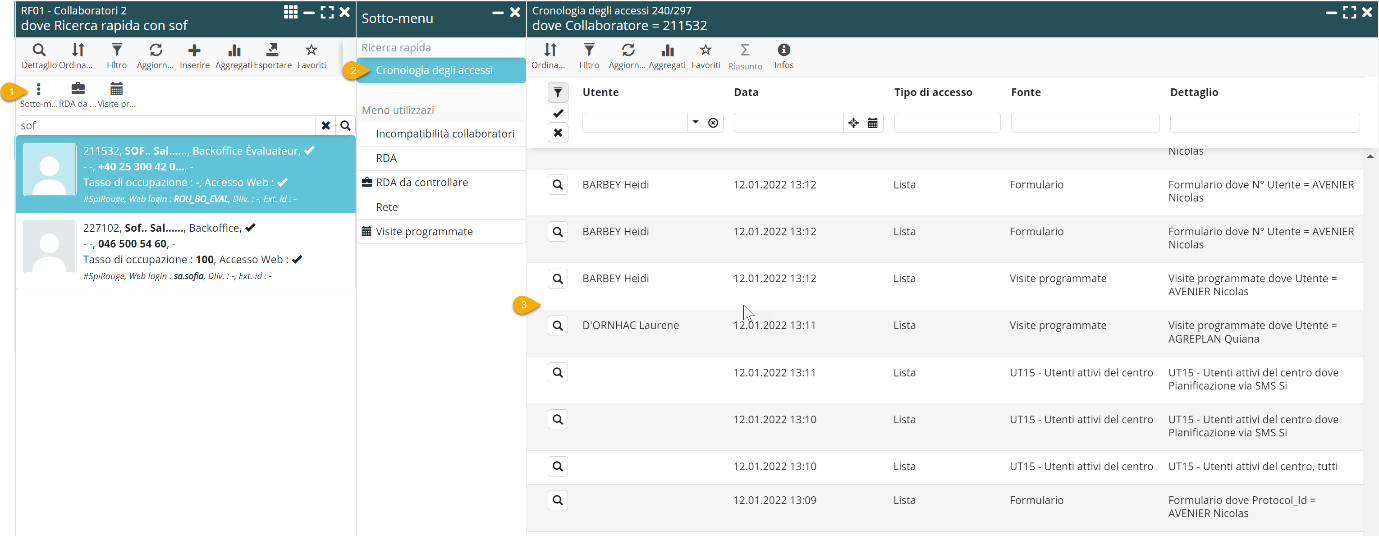
Task: Toggle the filter row funnel button beside Utente
Action: tap(558, 93)
